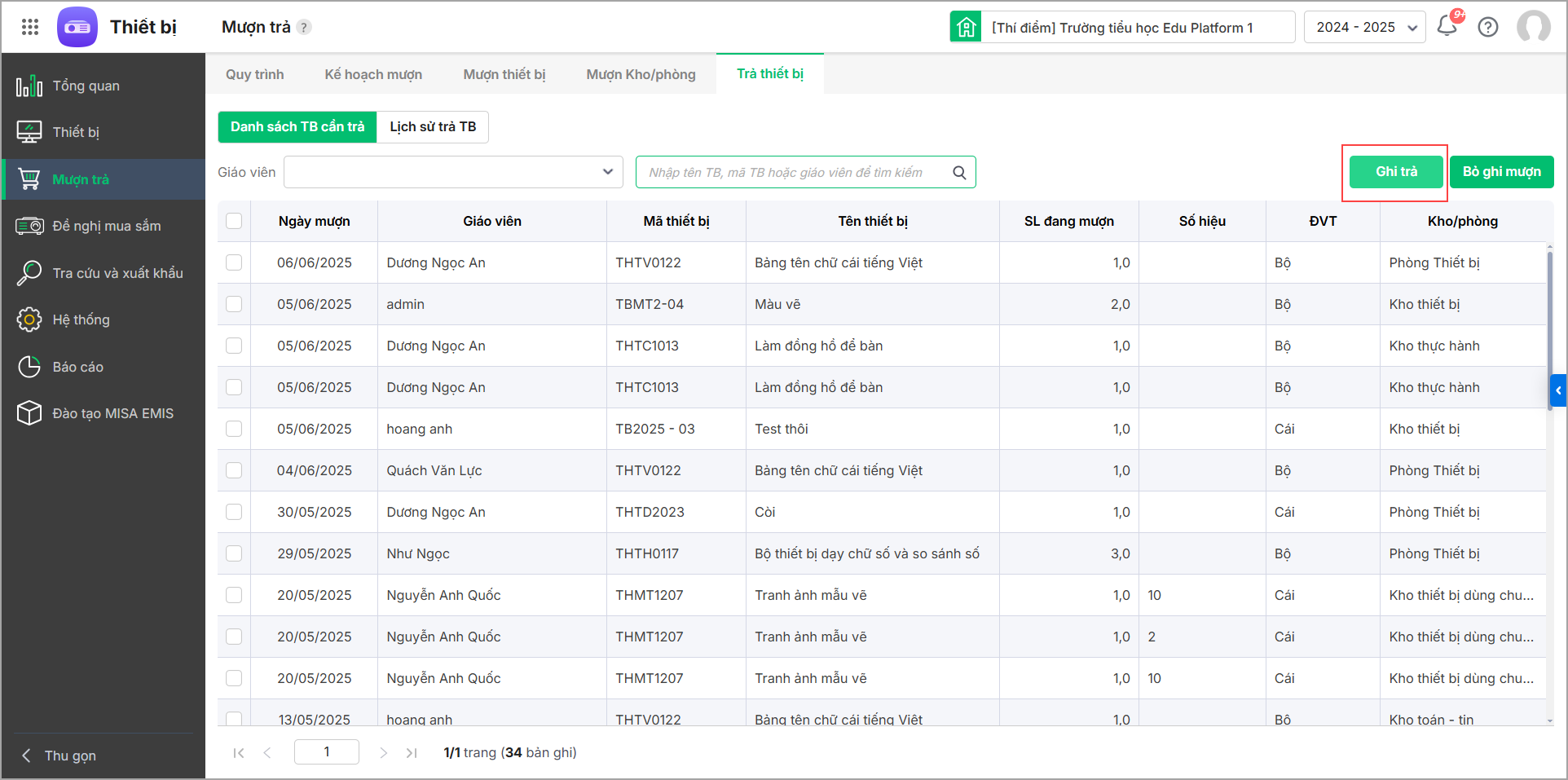Open the help question mark icon
The height and width of the screenshot is (780, 1568).
(1488, 27)
